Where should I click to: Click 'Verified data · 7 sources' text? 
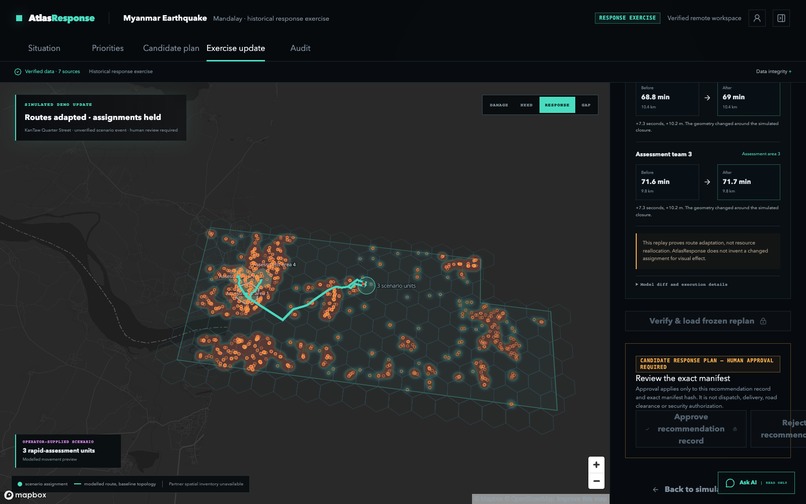[x=52, y=71]
